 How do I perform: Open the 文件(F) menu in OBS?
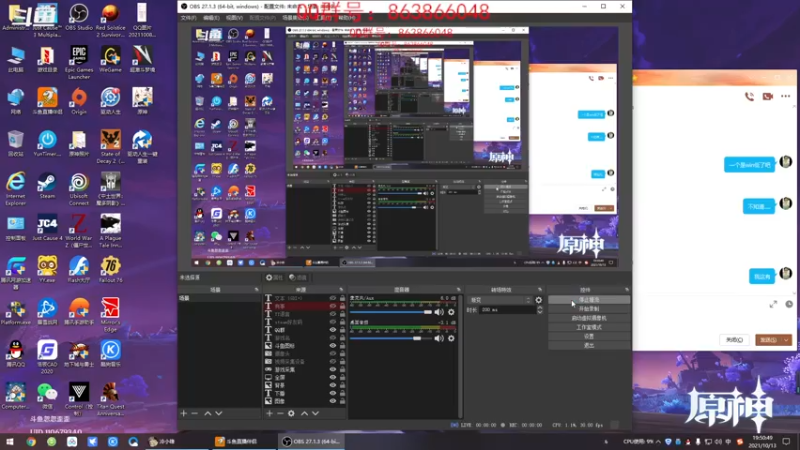188,18
